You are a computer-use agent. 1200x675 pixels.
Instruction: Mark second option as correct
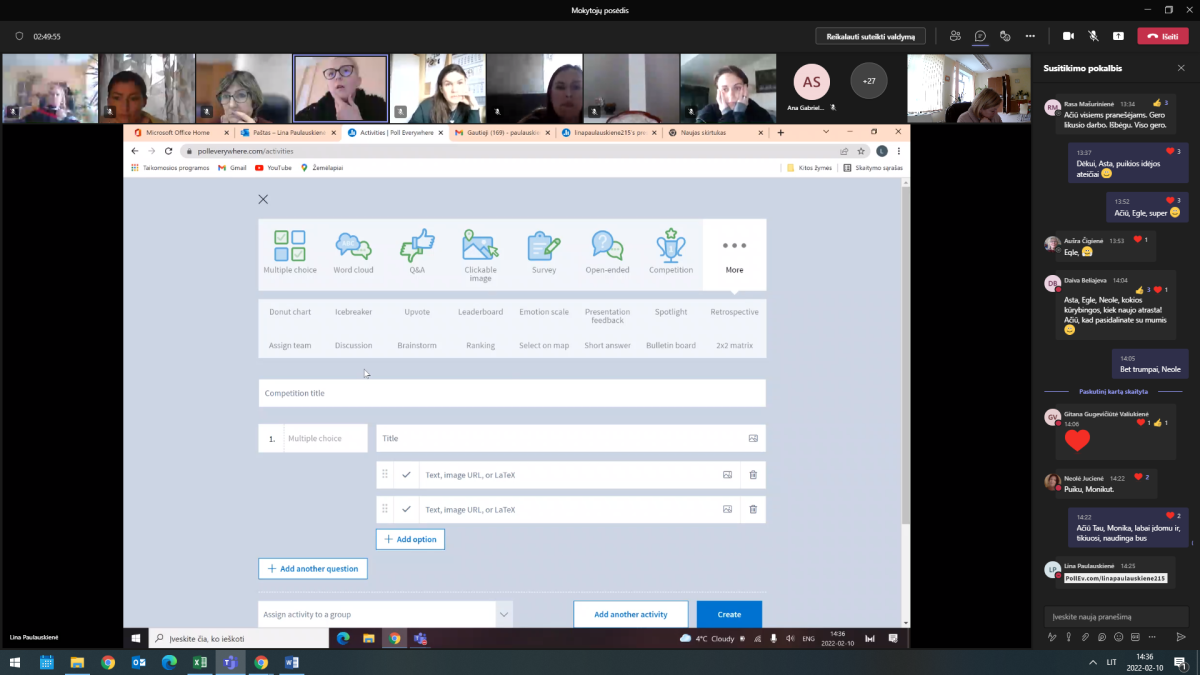406,510
